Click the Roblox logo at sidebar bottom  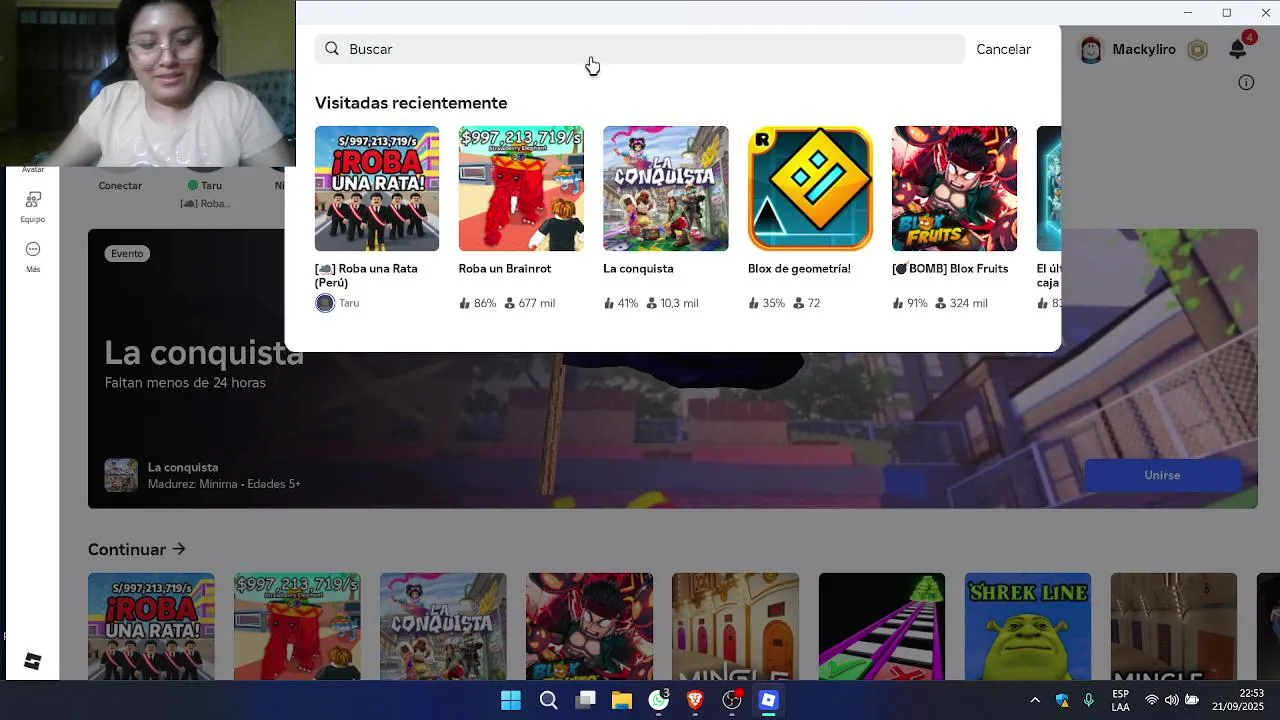tap(32, 661)
